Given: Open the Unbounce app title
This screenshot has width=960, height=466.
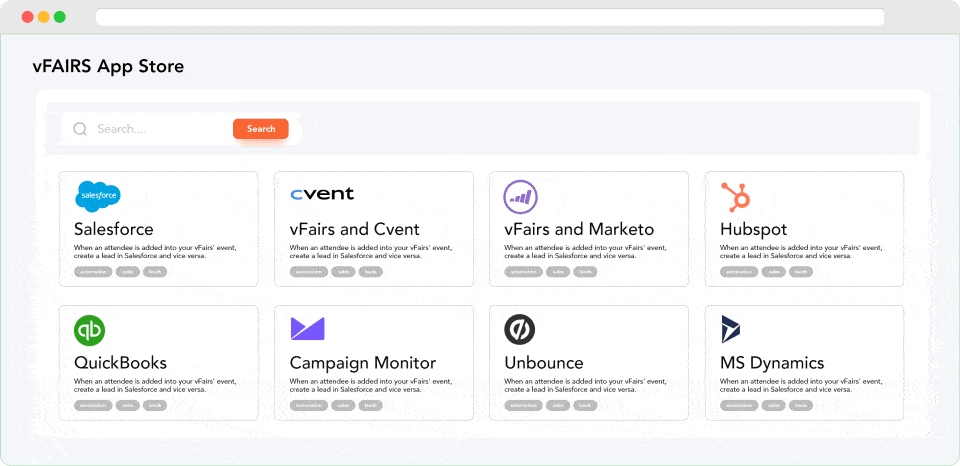Looking at the screenshot, I should 544,363.
